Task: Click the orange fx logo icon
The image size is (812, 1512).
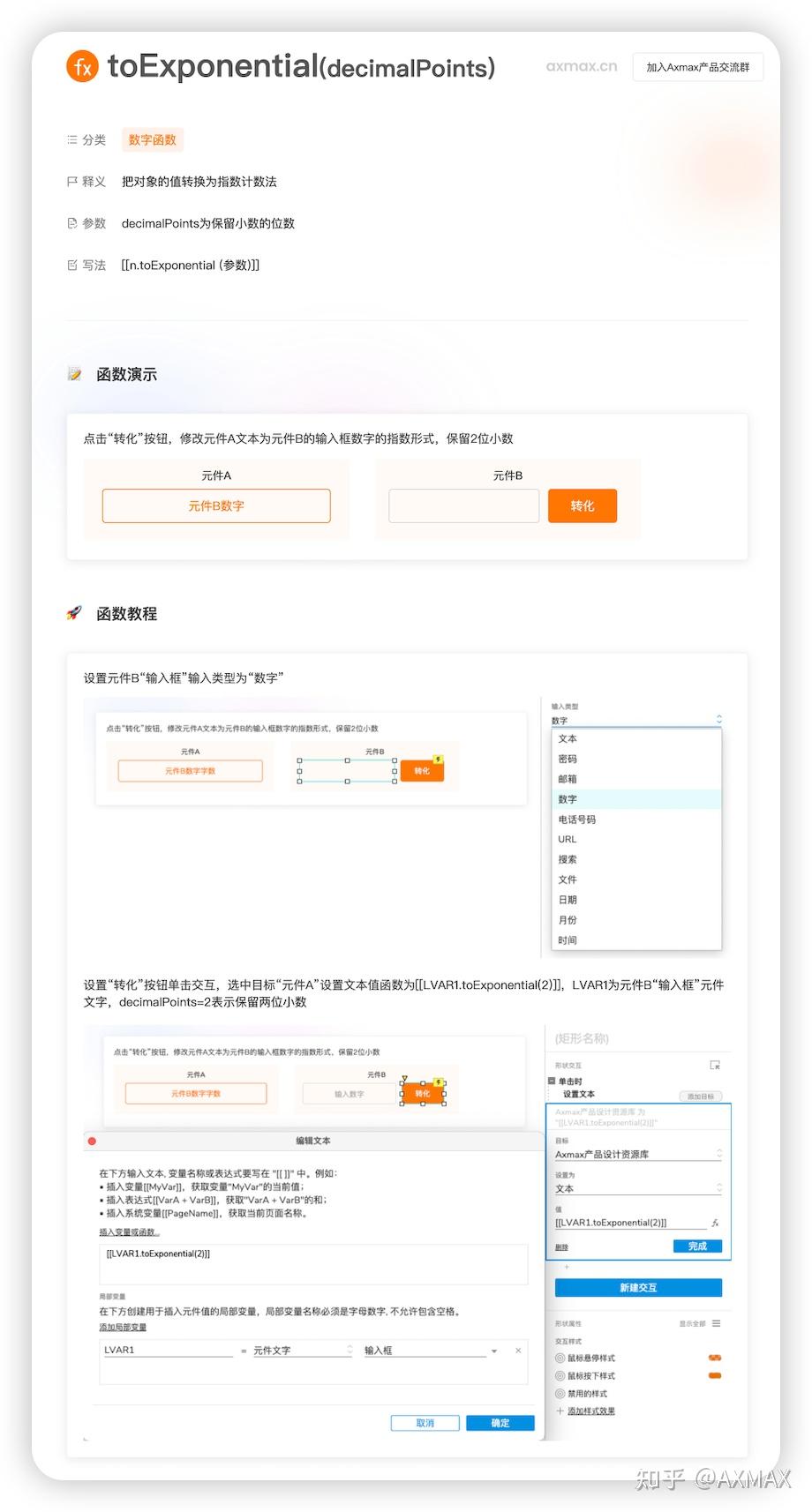Action: [x=82, y=66]
